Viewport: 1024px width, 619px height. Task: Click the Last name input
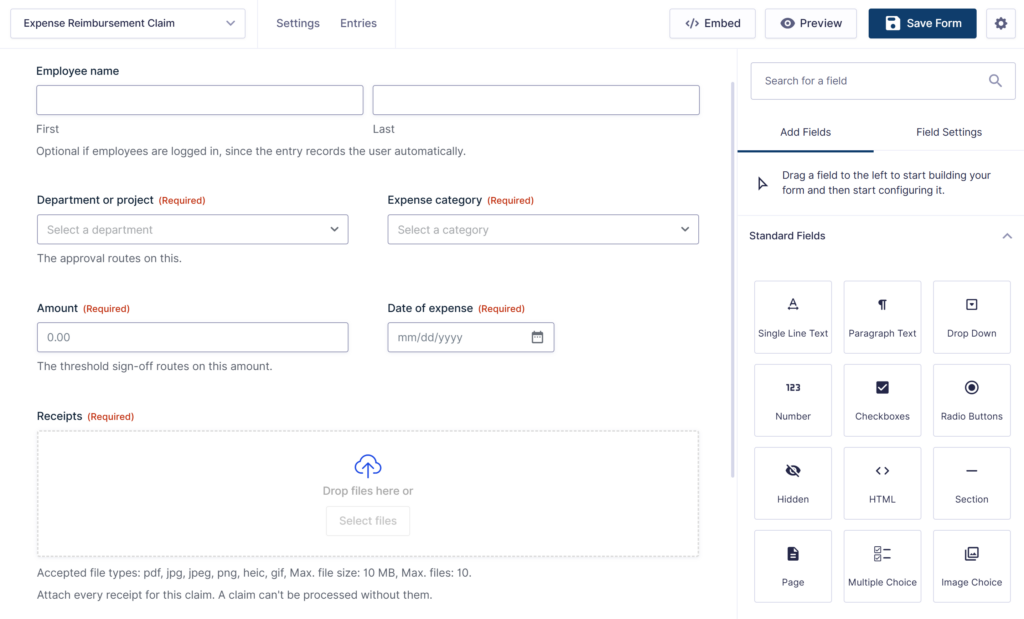[536, 100]
